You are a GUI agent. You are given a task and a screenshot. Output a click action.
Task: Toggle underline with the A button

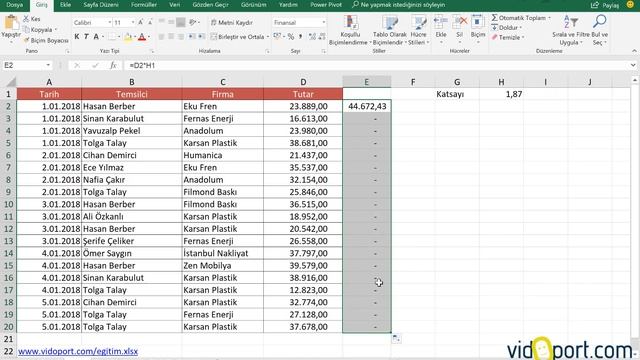click(96, 37)
